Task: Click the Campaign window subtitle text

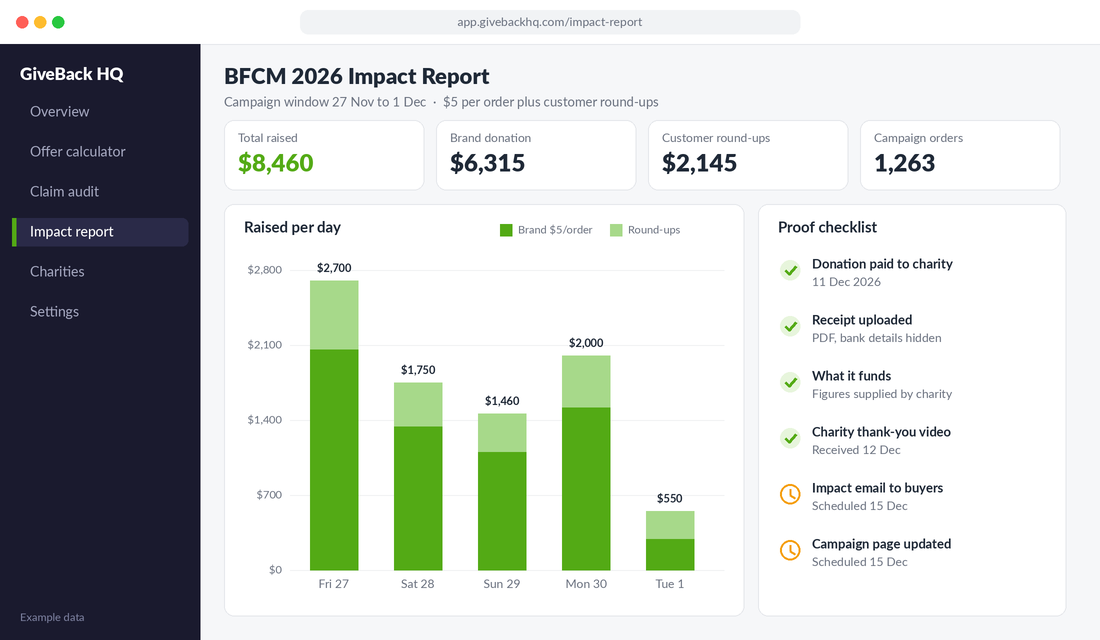Action: pyautogui.click(x=441, y=102)
